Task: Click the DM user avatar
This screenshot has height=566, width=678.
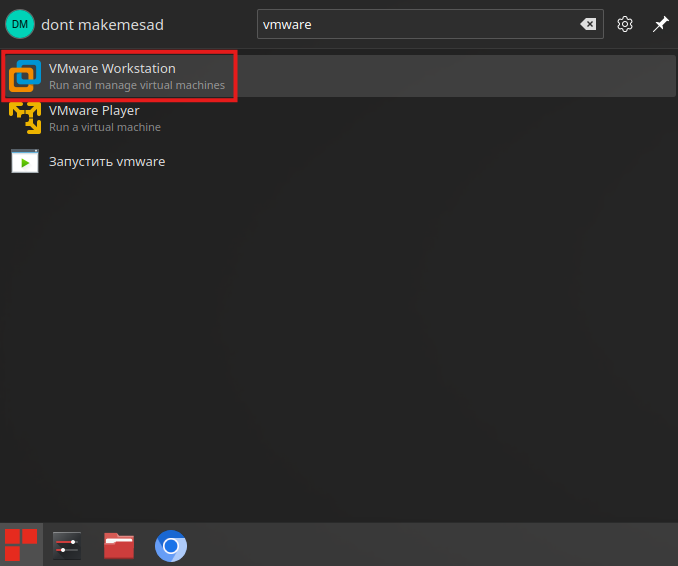Action: (19, 24)
